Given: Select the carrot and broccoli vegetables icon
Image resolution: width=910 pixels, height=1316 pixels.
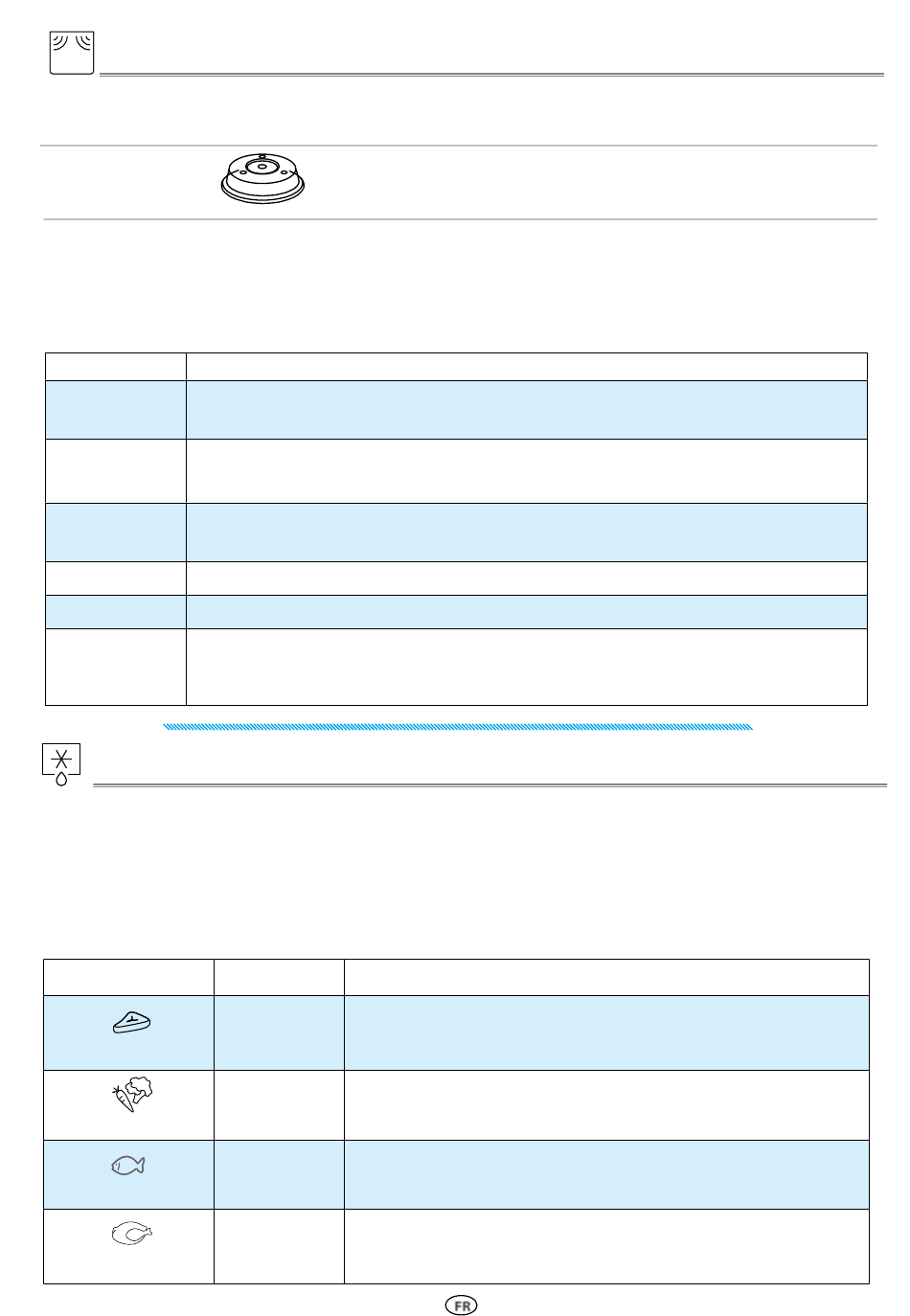Looking at the screenshot, I should (x=131, y=1093).
